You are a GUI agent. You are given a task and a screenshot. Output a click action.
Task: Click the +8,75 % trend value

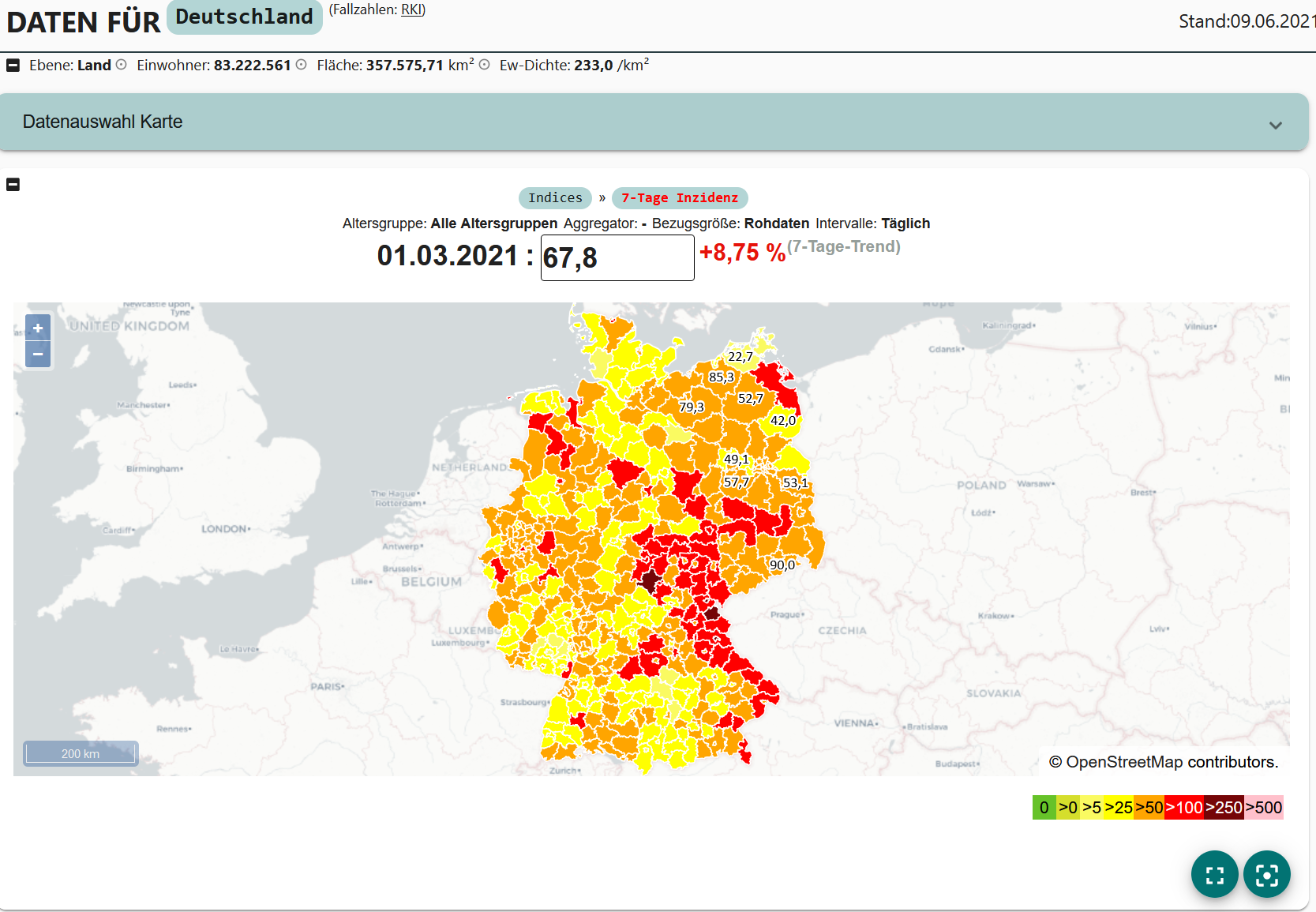(742, 253)
